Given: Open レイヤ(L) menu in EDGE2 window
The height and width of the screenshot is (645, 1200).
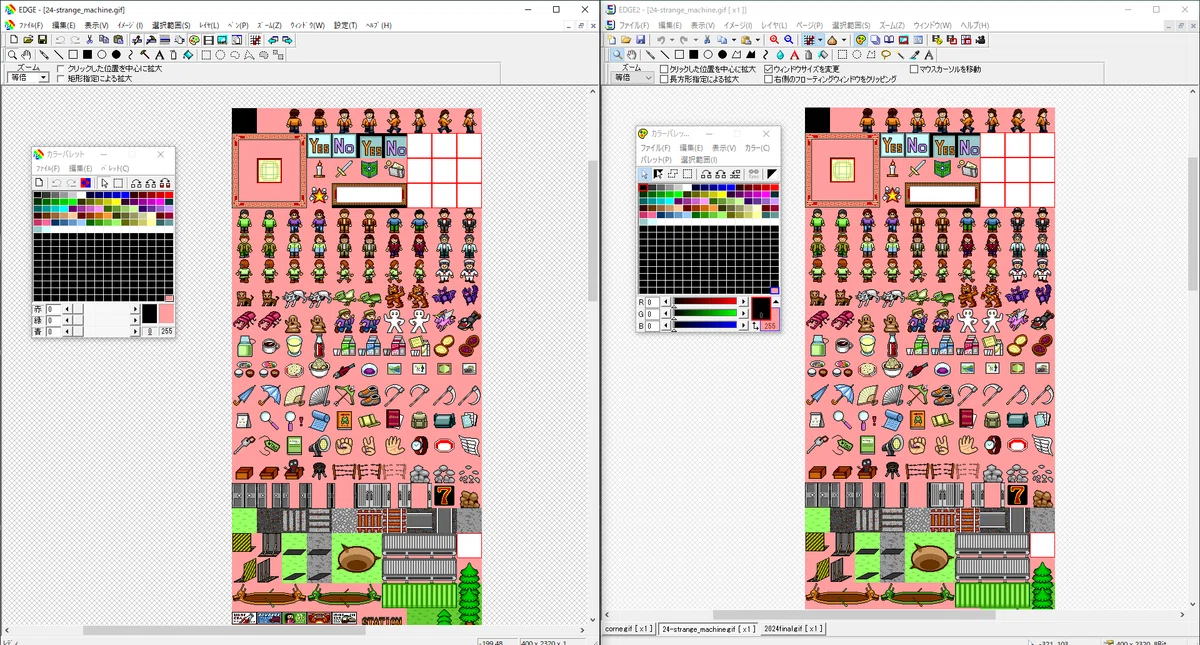Looking at the screenshot, I should pyautogui.click(x=774, y=25).
